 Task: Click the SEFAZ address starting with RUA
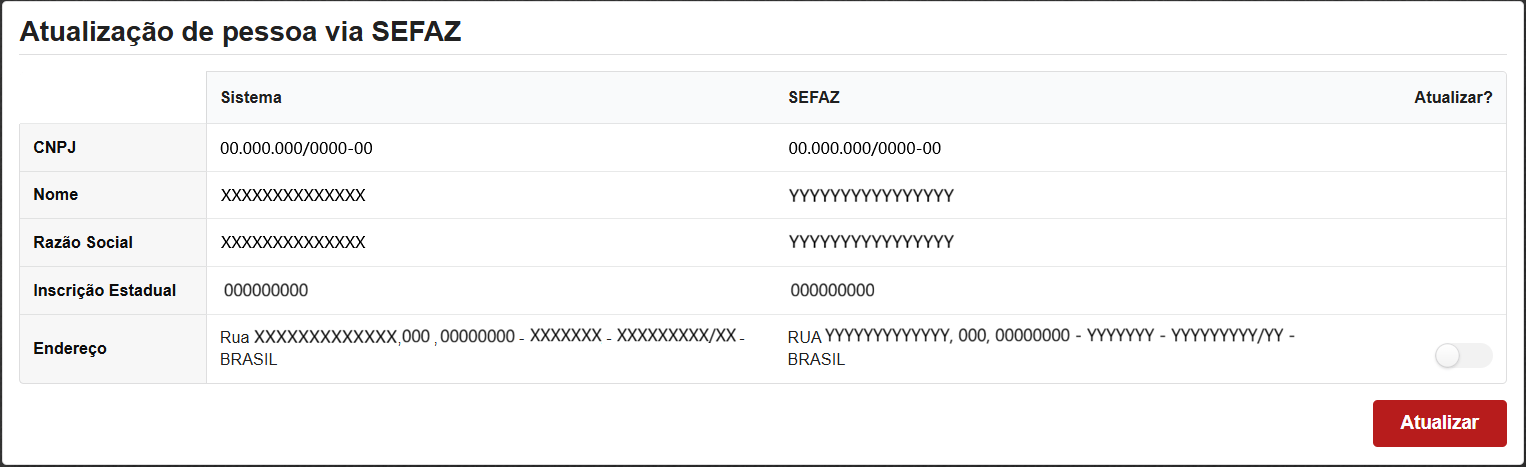click(1040, 347)
